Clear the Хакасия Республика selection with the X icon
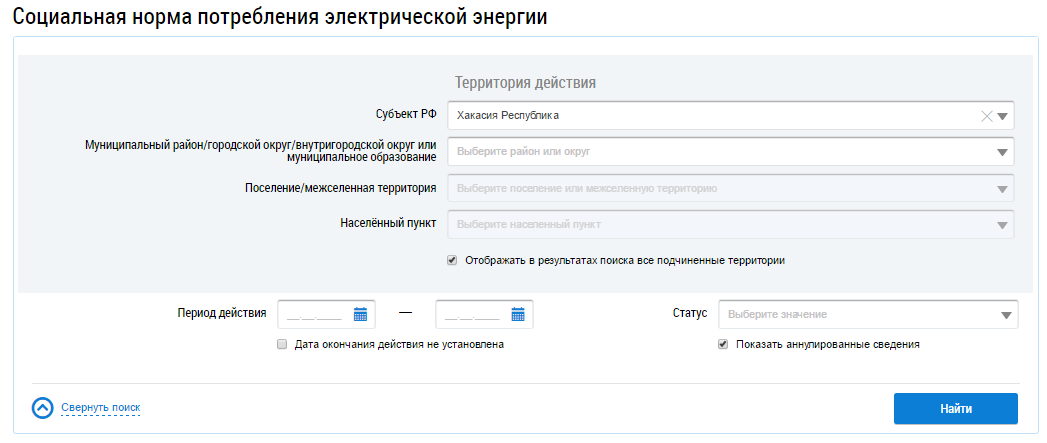This screenshot has width=1047, height=443. 987,116
